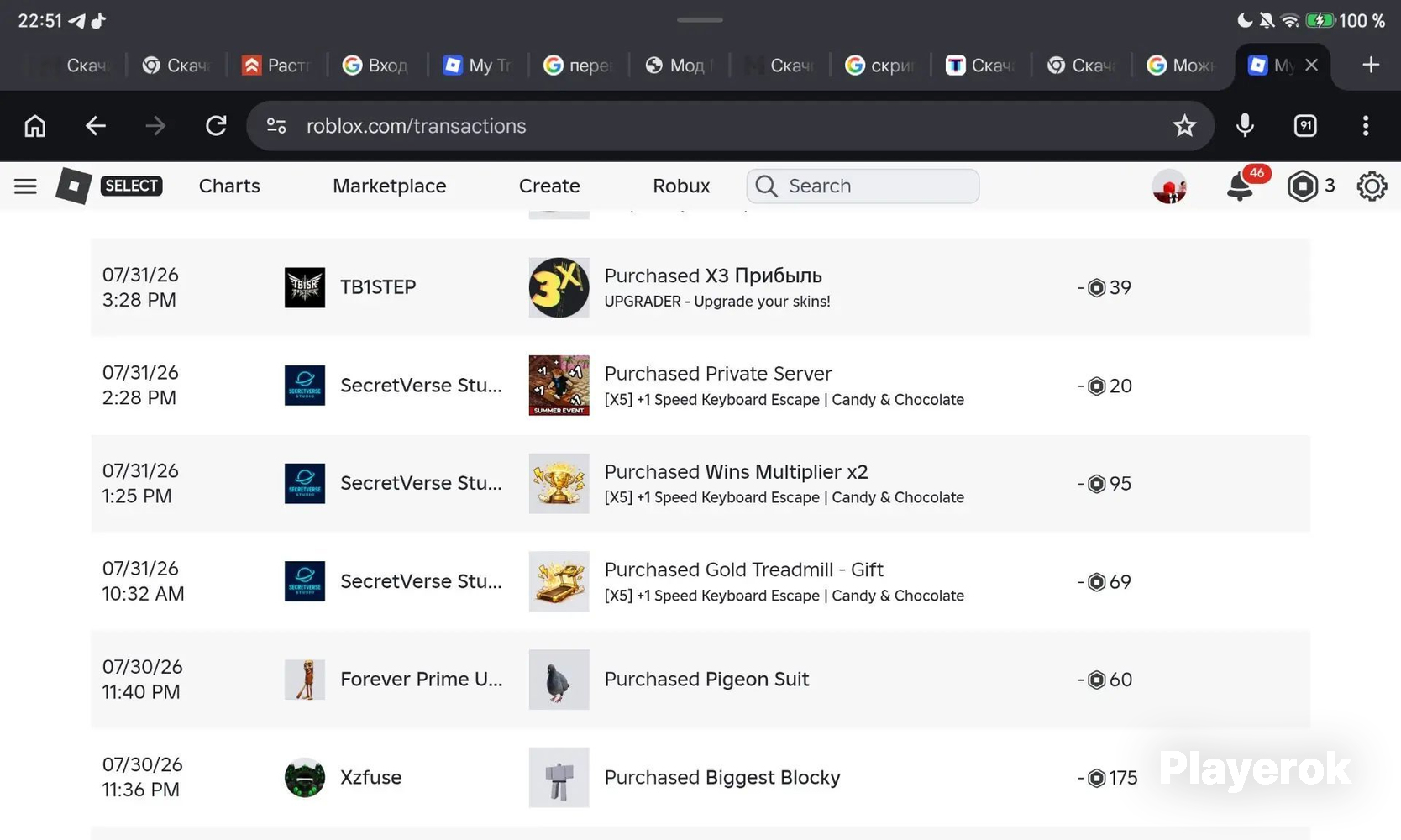Go back with the back arrow
Viewport: 1401px width, 840px height.
96,126
